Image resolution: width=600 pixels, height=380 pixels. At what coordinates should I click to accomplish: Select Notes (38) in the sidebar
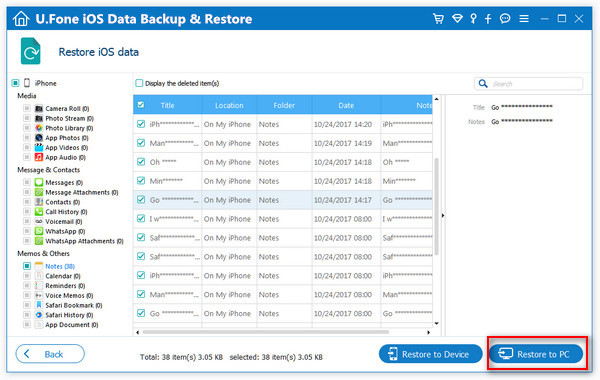coord(60,266)
